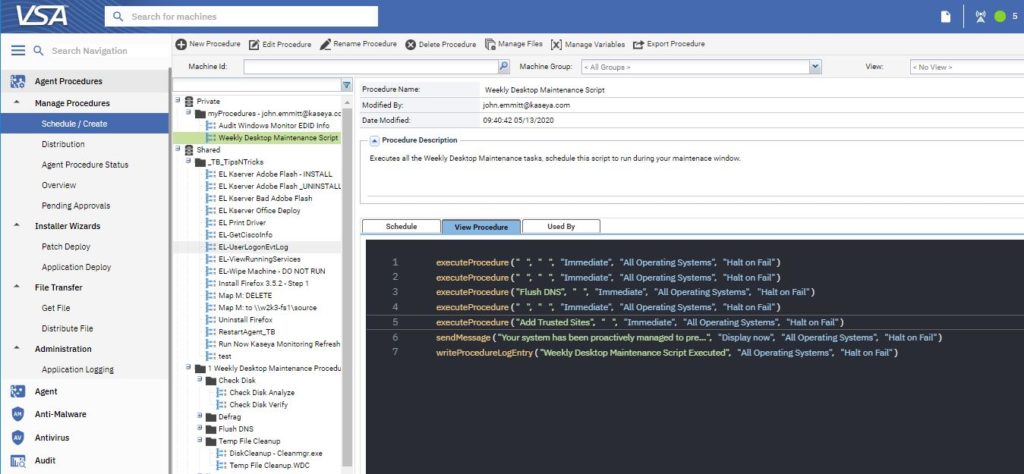Image resolution: width=1024 pixels, height=474 pixels.
Task: Toggle the hamburger navigation menu
Action: [18, 50]
